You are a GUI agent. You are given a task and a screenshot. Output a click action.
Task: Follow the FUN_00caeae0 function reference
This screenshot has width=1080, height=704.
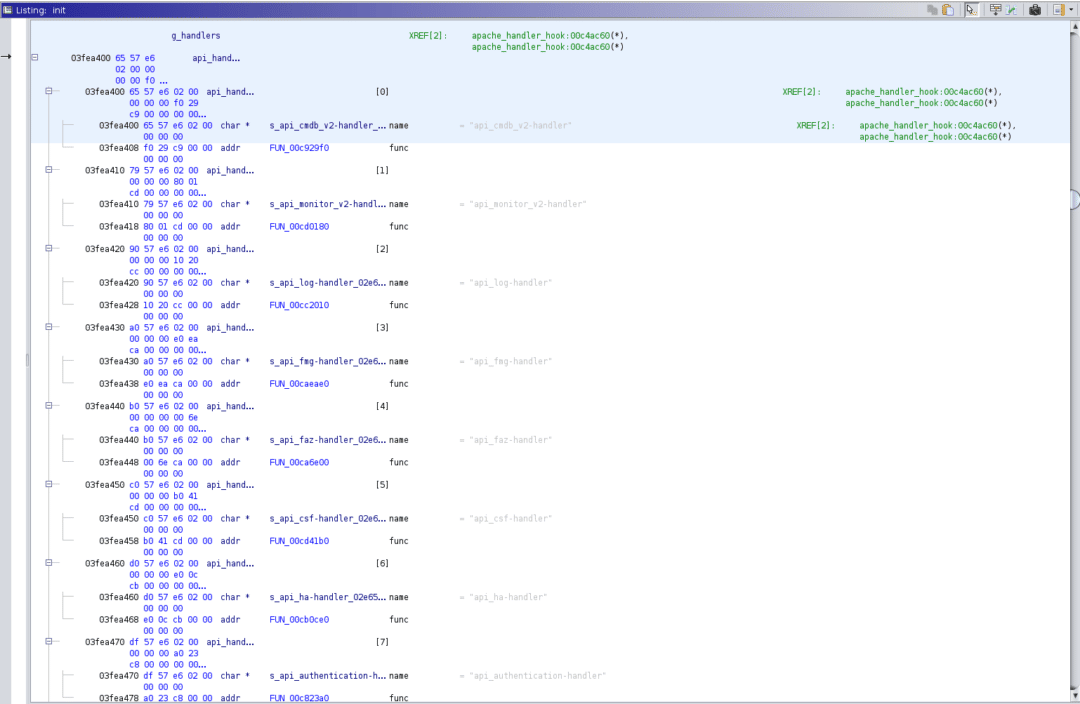point(299,384)
